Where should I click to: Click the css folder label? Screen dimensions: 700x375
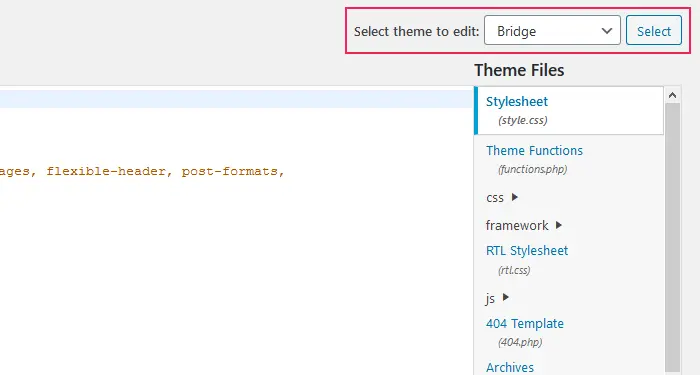pyautogui.click(x=495, y=198)
